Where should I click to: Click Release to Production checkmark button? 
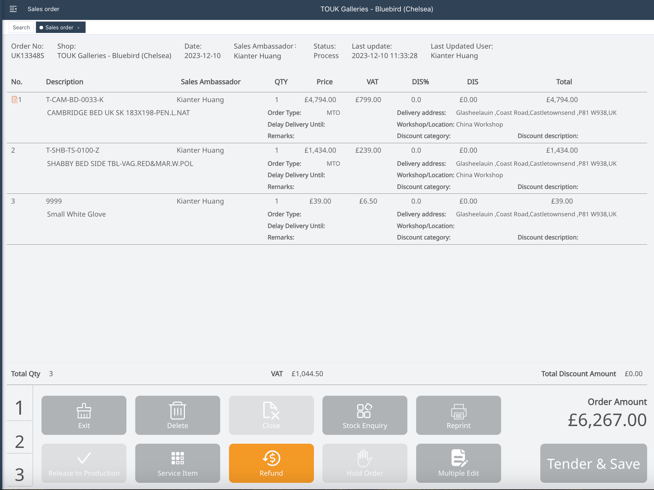[84, 463]
